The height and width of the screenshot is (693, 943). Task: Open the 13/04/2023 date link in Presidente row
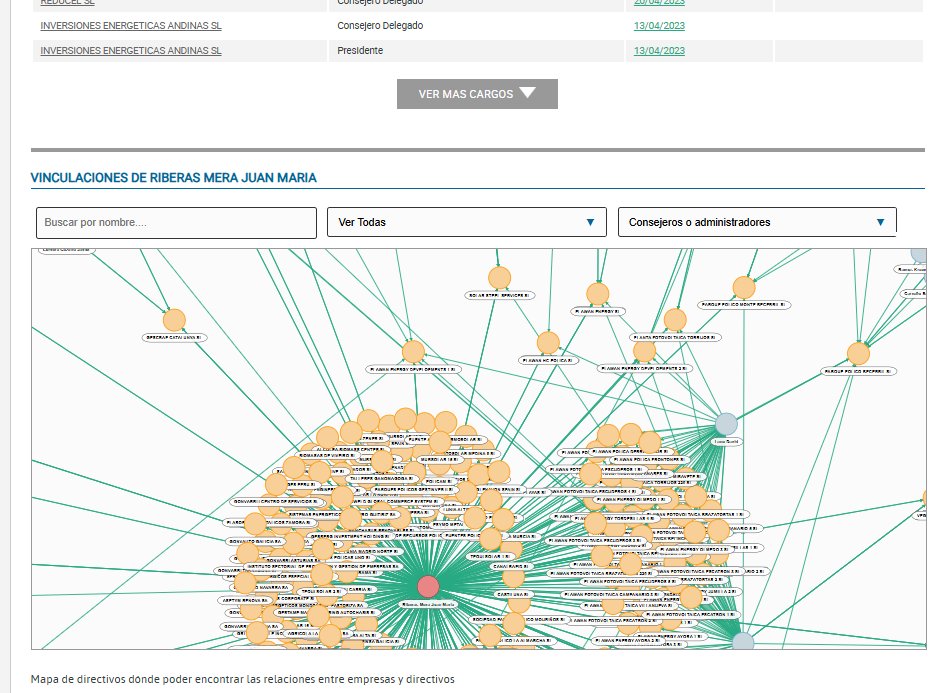659,51
